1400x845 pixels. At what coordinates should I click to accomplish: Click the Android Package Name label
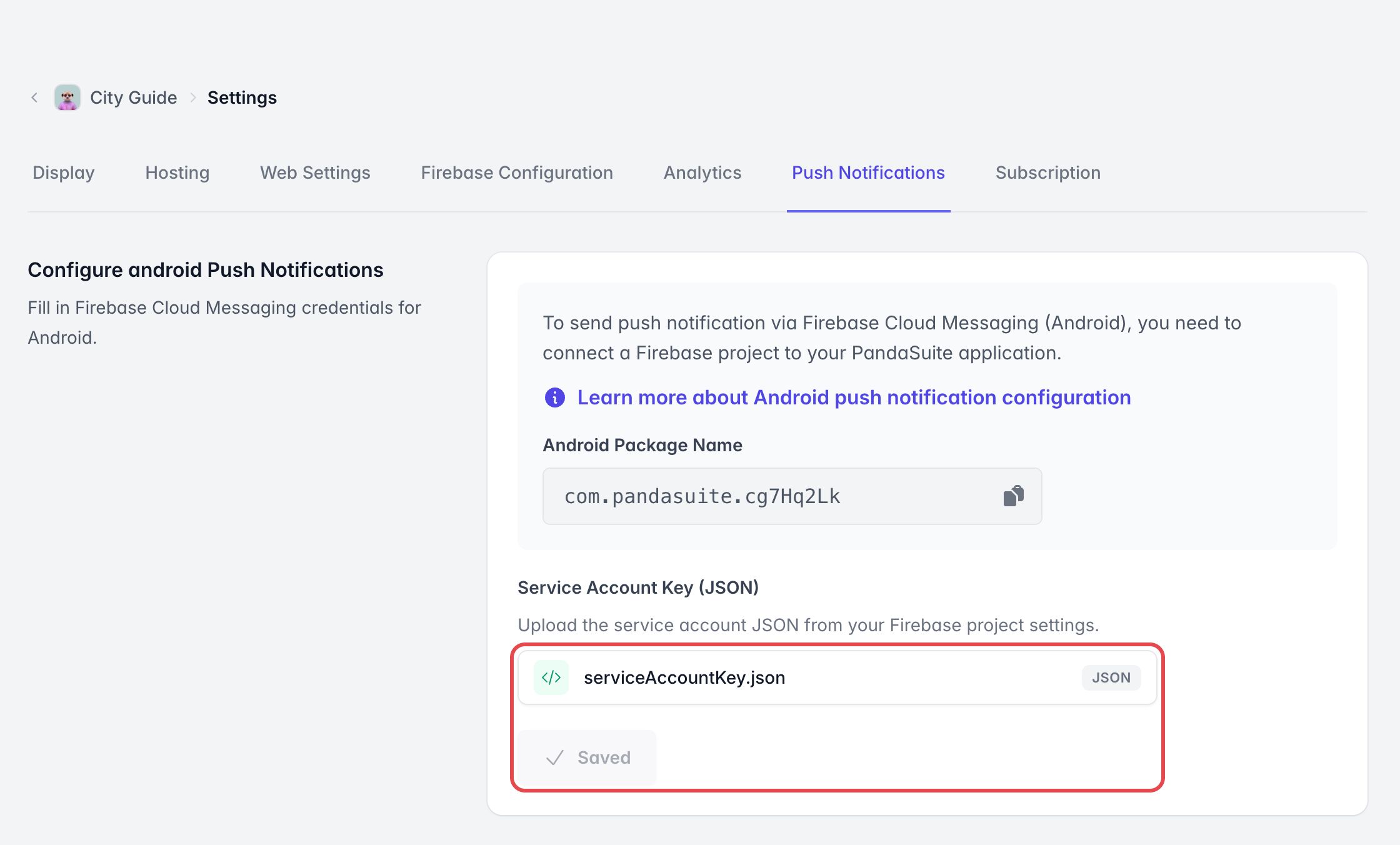pyautogui.click(x=642, y=445)
